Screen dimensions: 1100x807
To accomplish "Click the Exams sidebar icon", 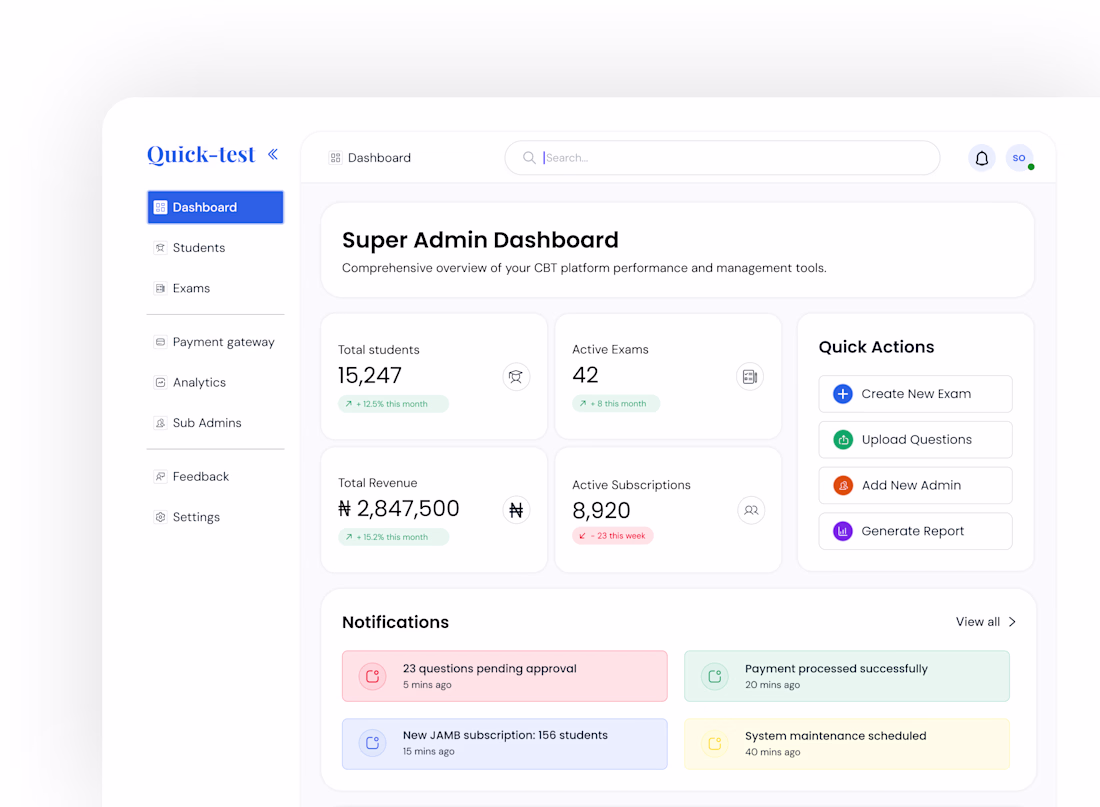I will coord(160,288).
